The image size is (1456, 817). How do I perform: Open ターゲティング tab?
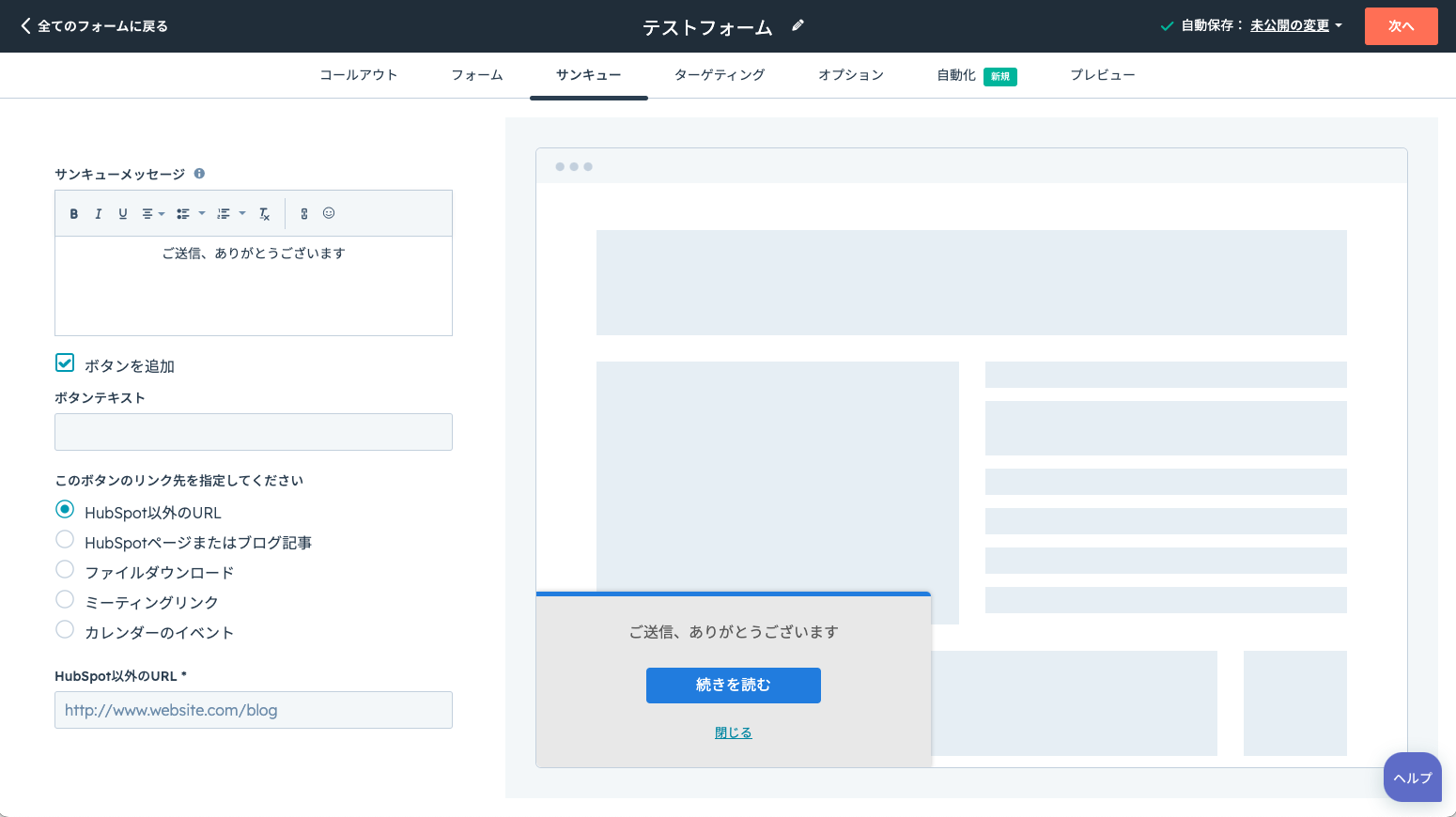click(x=720, y=75)
